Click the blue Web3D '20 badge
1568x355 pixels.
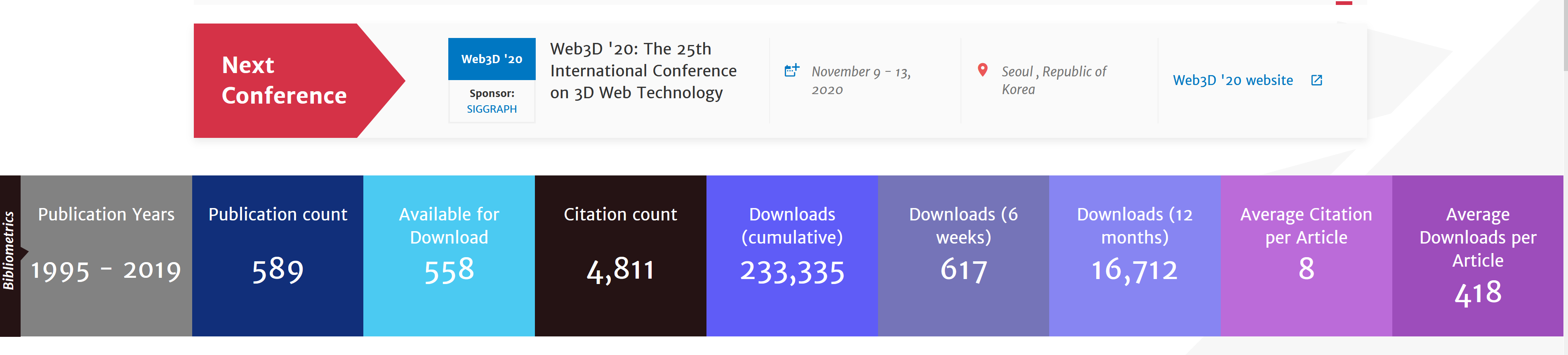[x=491, y=59]
